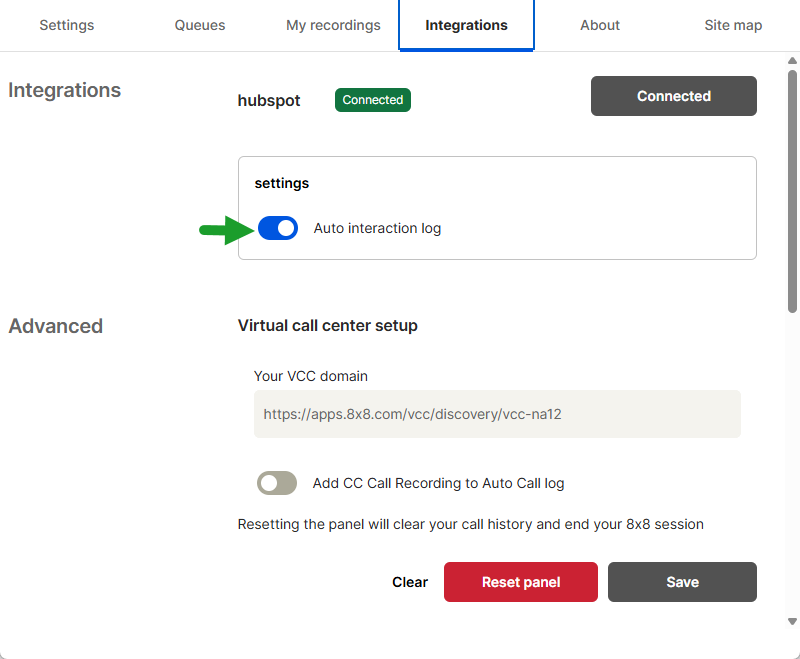The image size is (800, 659).
Task: Click the Add CC Call Recording label
Action: point(438,483)
